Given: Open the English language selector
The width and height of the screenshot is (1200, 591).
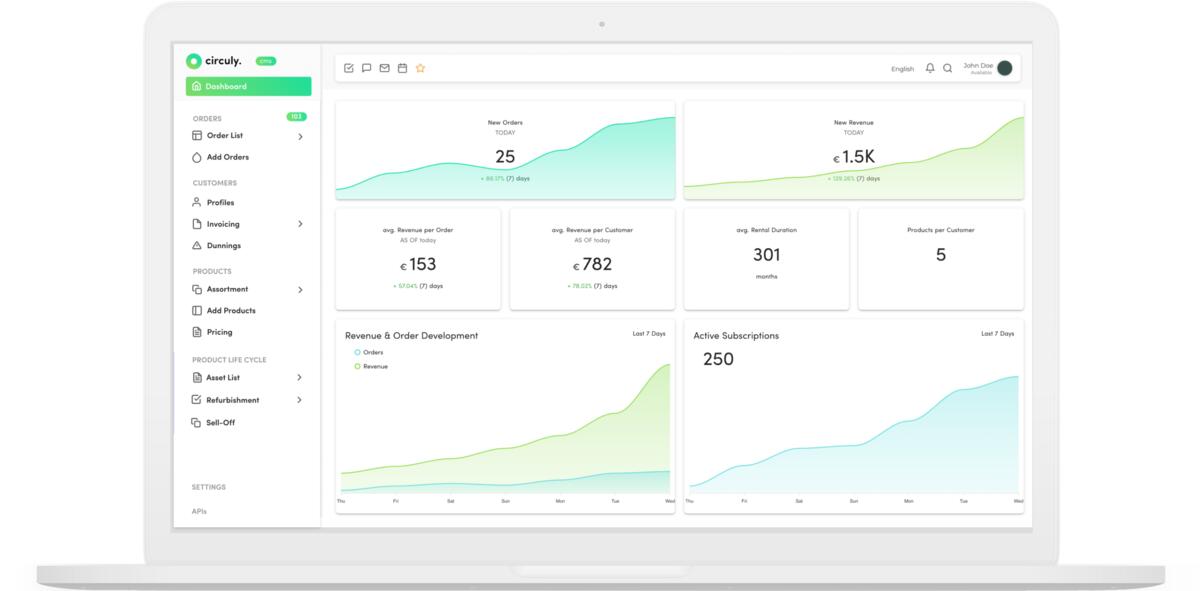Looking at the screenshot, I should 902,69.
